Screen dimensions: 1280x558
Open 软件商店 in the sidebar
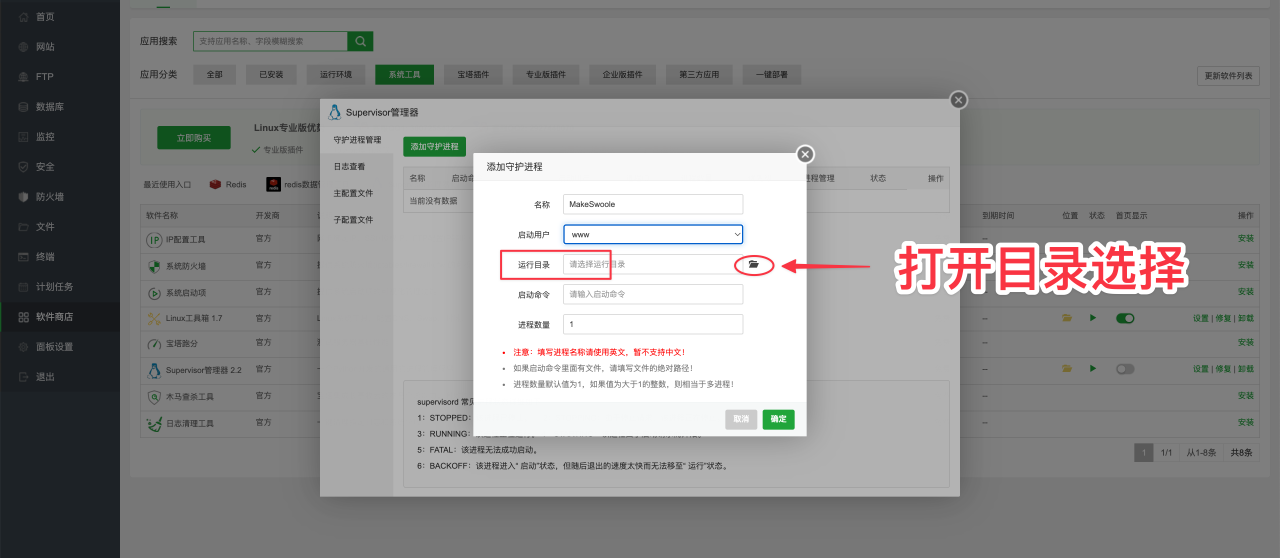[x=53, y=317]
